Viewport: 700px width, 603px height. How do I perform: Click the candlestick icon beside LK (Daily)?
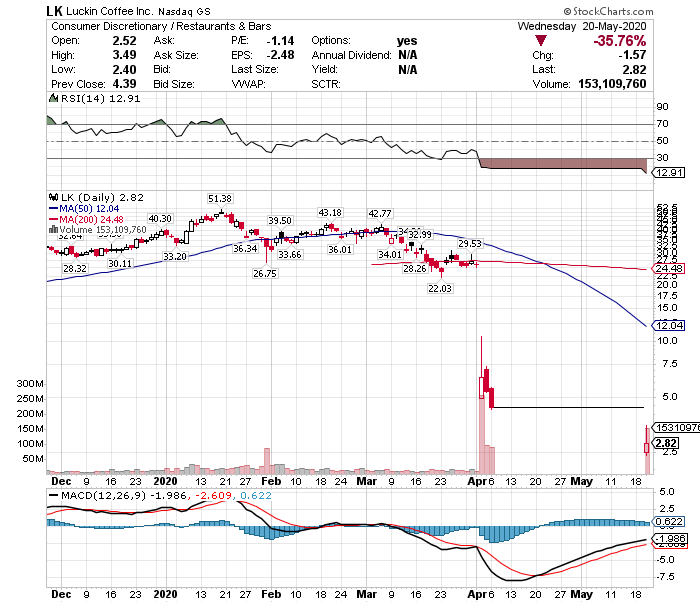click(x=54, y=197)
